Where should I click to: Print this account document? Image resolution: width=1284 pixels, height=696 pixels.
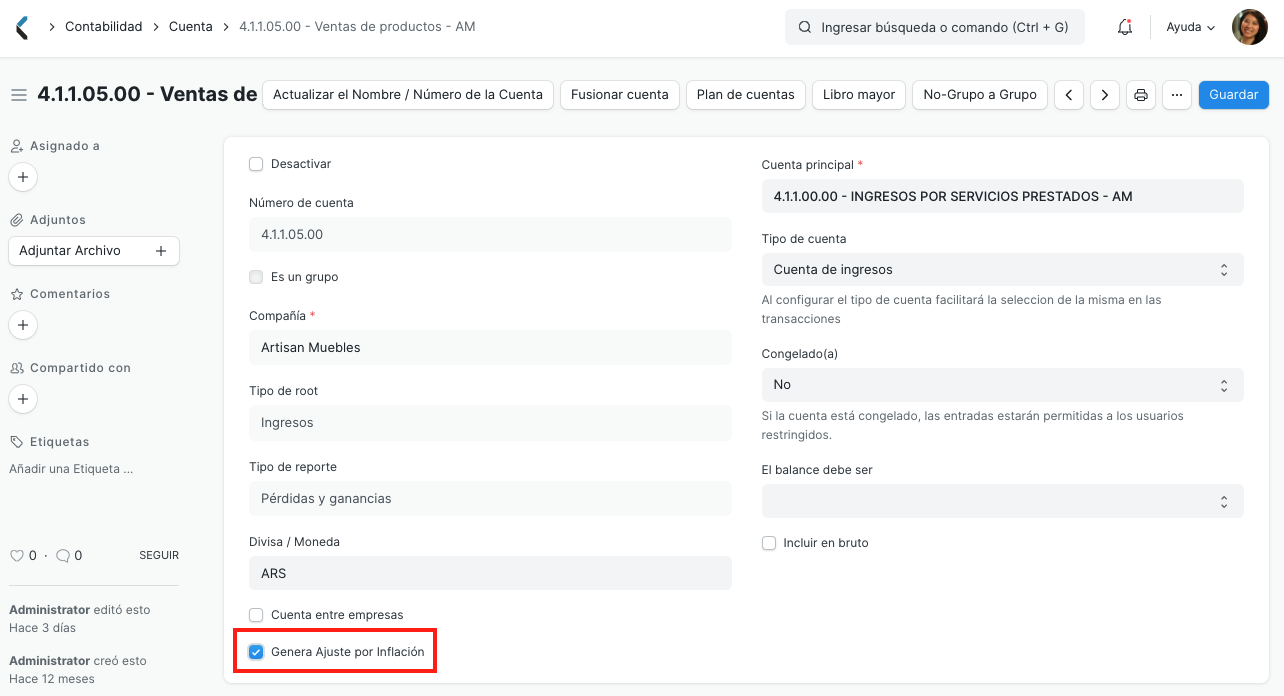pyautogui.click(x=1141, y=95)
